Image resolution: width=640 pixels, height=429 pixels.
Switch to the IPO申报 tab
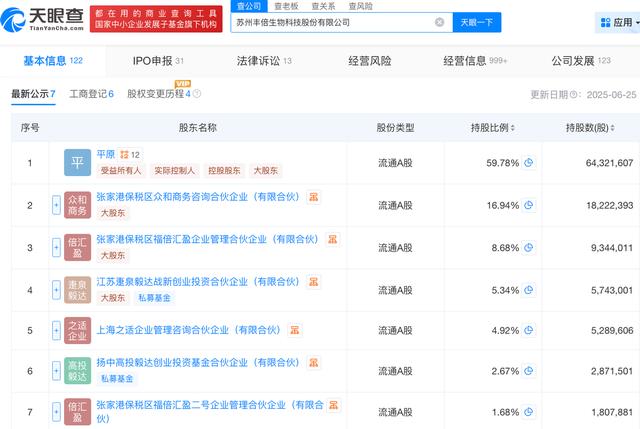[158, 61]
